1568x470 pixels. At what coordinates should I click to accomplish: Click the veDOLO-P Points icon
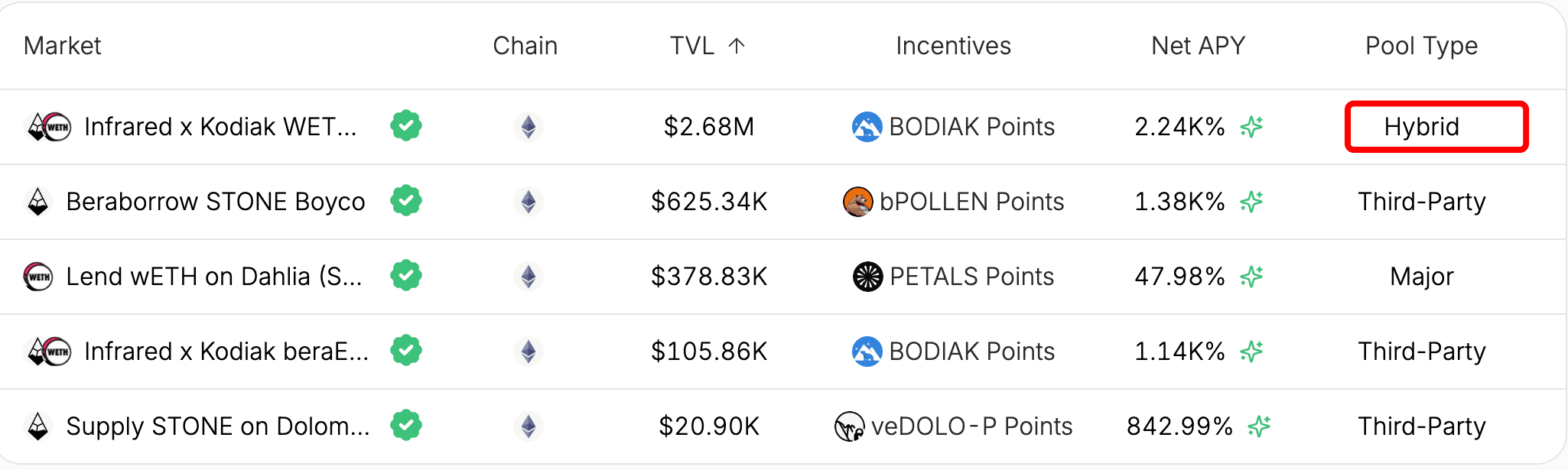(849, 426)
